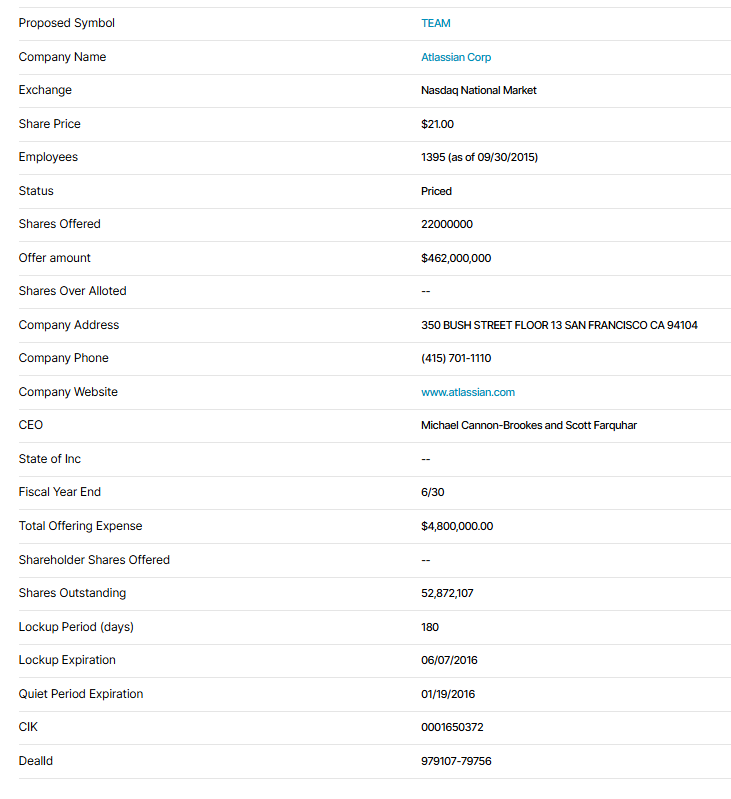Open the TEAM symbol link
The image size is (731, 799).
(436, 23)
